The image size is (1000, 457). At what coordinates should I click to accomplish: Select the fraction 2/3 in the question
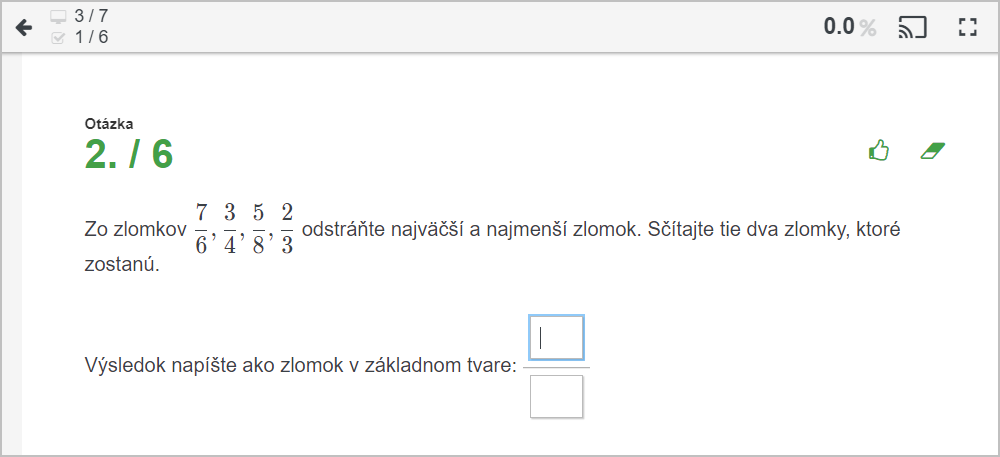coord(287,229)
